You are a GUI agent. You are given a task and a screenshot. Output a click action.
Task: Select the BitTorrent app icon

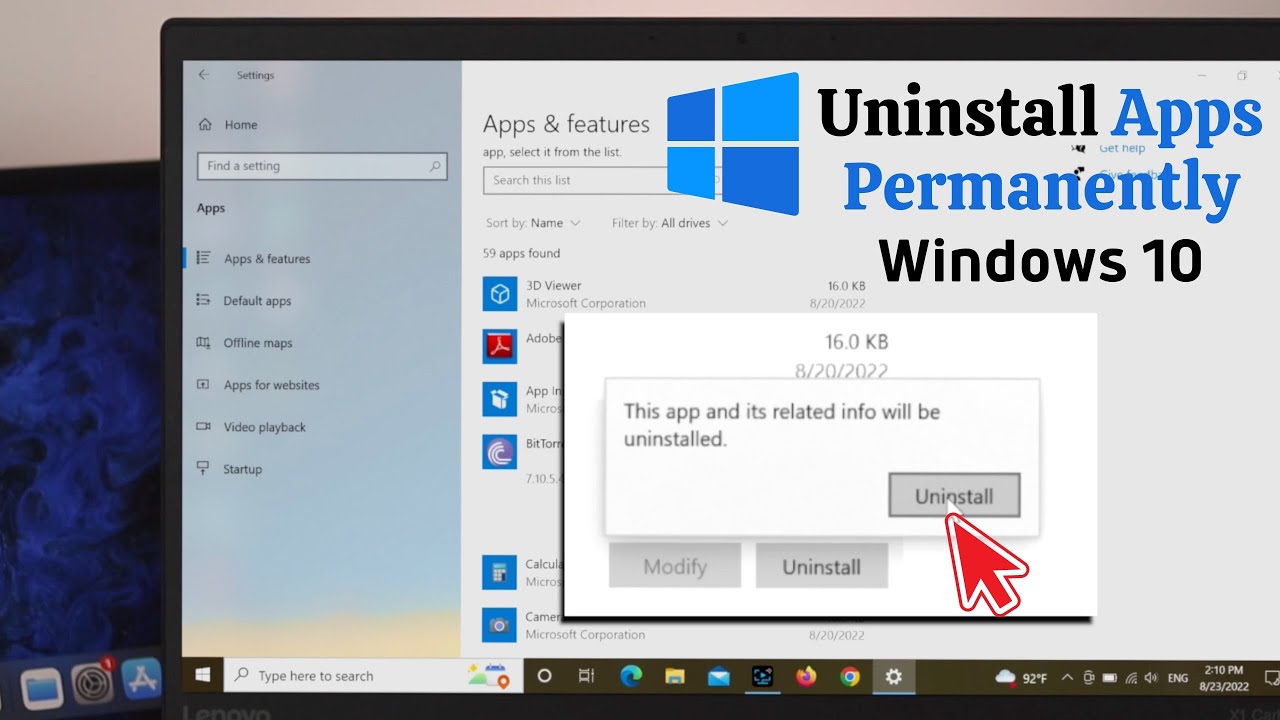pos(499,451)
